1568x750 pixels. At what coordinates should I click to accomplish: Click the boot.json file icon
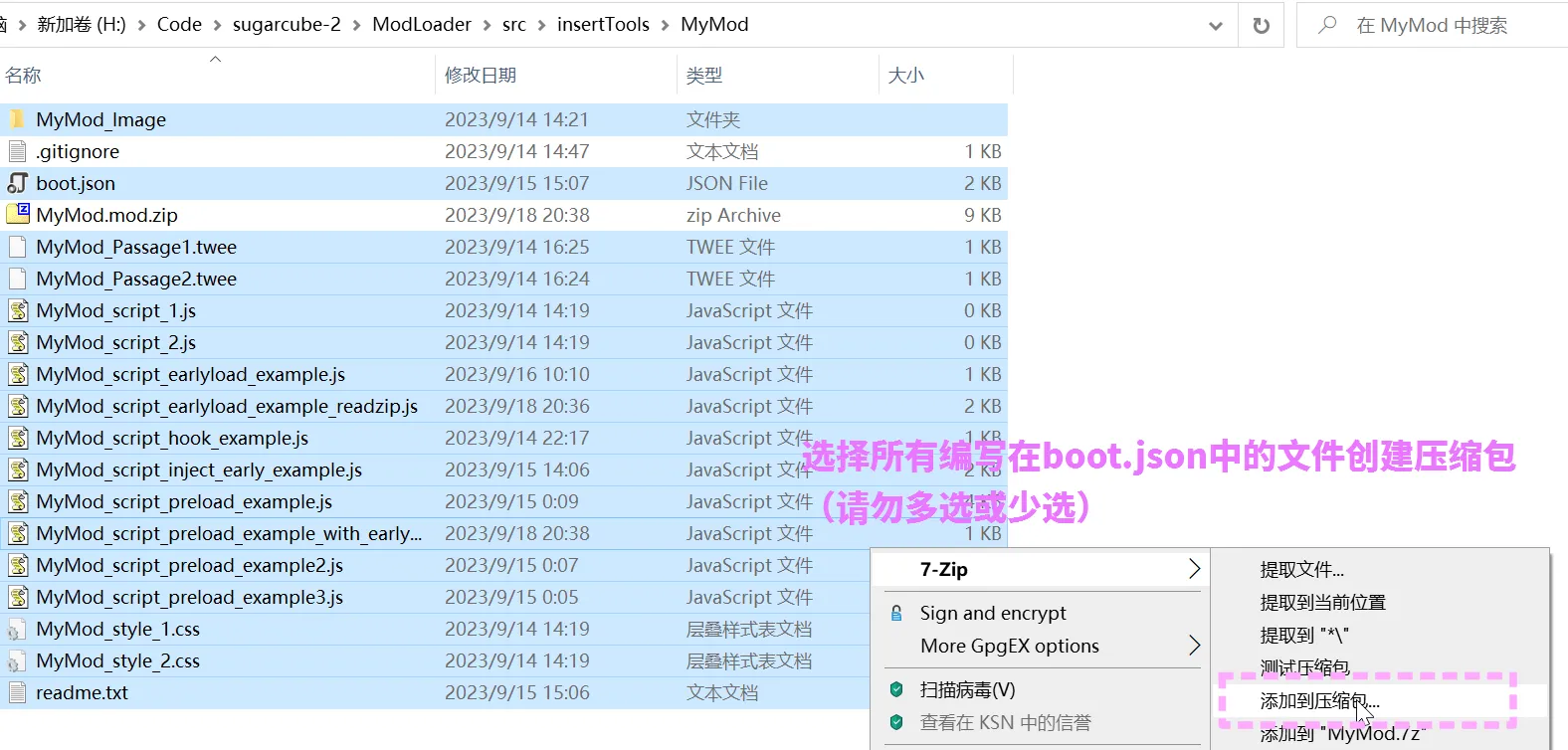[17, 183]
